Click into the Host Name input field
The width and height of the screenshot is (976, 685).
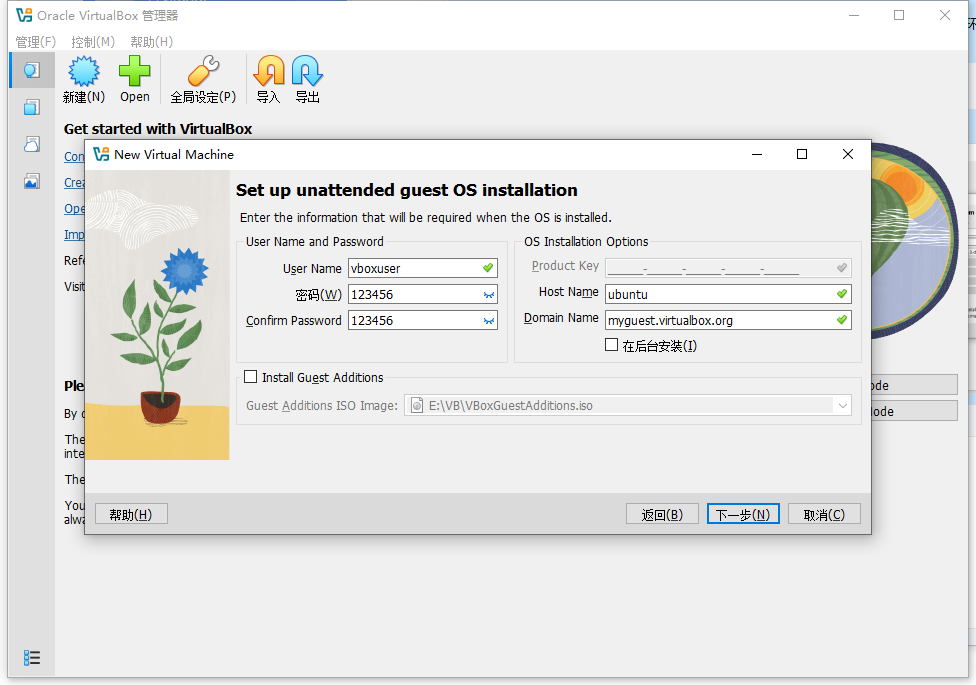point(718,294)
